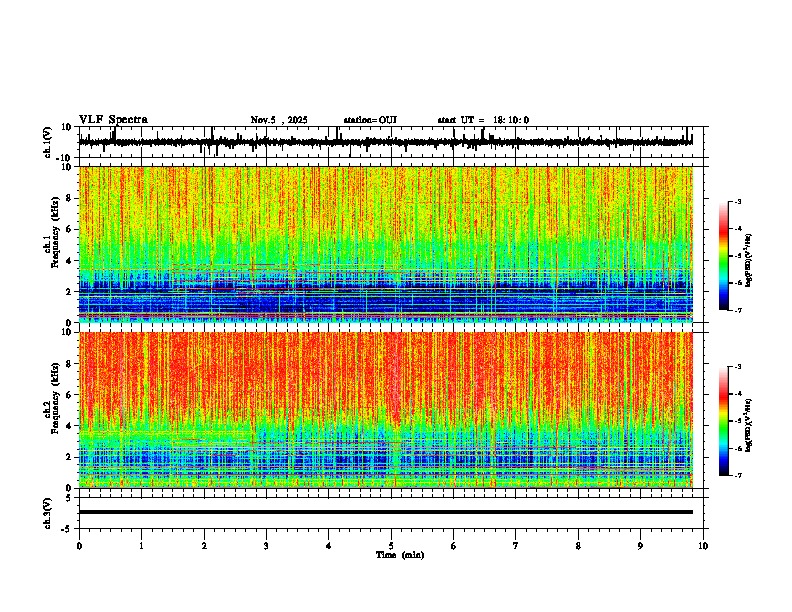This screenshot has height=612, width=792.
Task: Click the 4 kHz tick on ch.1 frequency axis
Action: click(70, 261)
